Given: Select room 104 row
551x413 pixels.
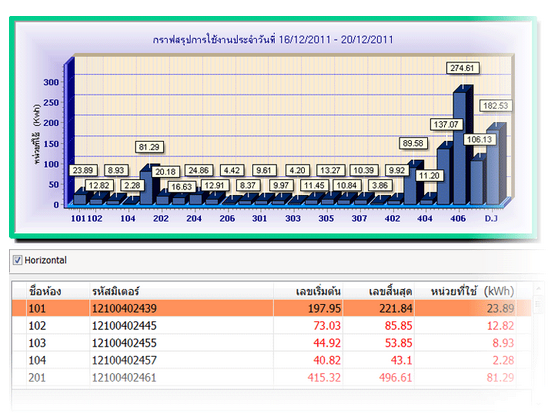Looking at the screenshot, I should (x=271, y=360).
